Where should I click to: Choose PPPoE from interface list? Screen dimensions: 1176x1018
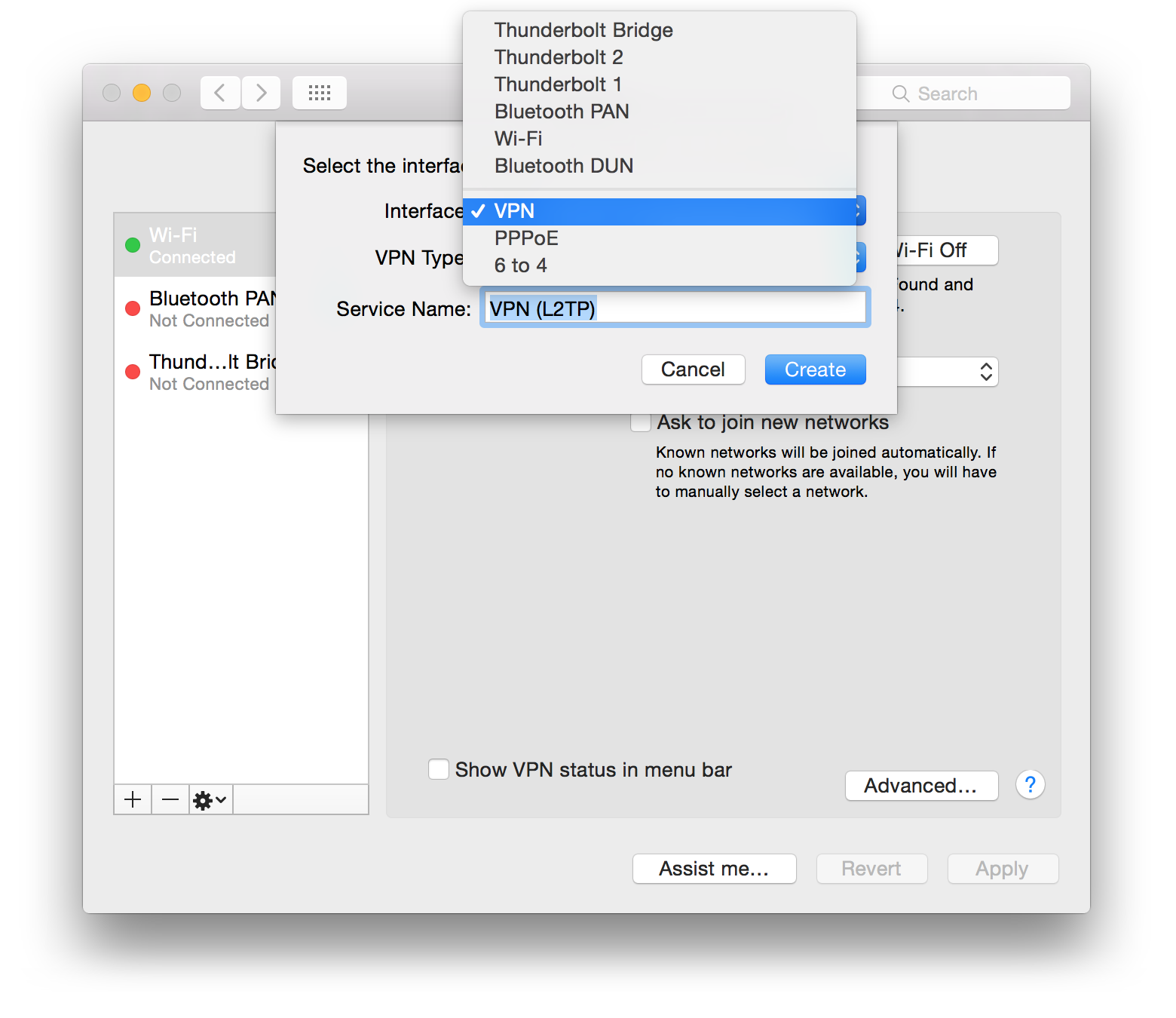(660, 238)
